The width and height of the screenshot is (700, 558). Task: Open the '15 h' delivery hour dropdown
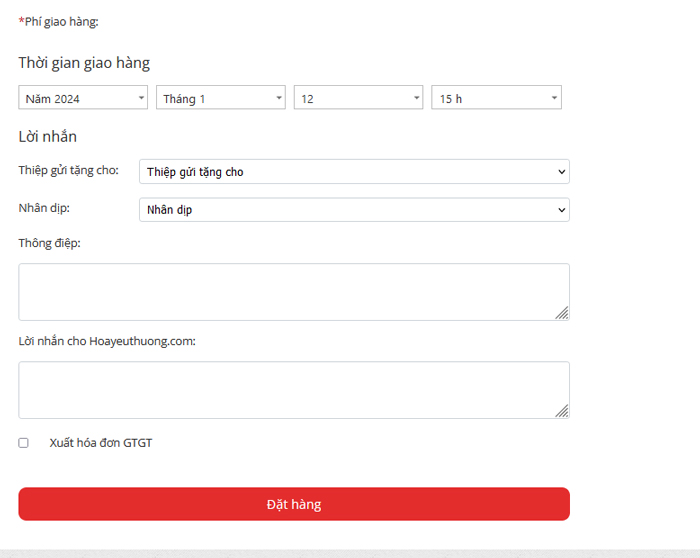click(496, 98)
